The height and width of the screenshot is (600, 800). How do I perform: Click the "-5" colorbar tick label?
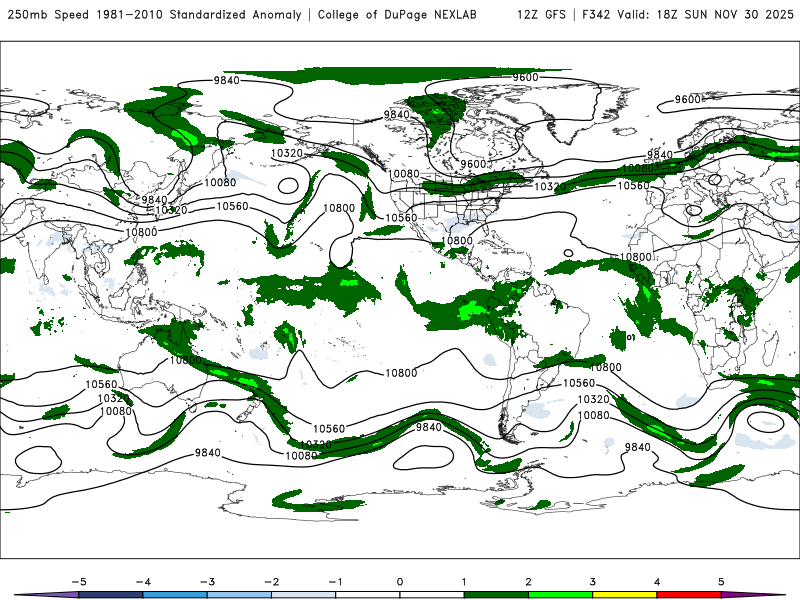(x=79, y=582)
